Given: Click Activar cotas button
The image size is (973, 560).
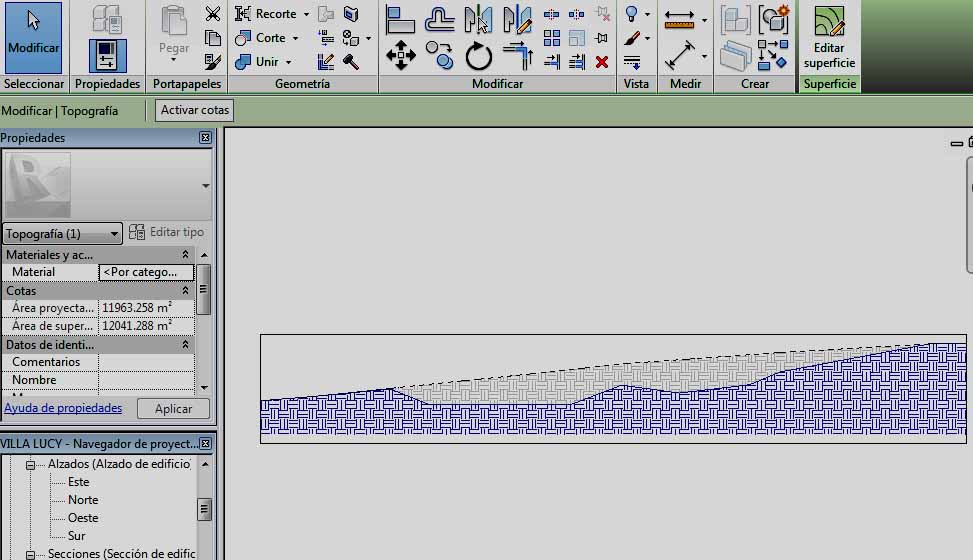Looking at the screenshot, I should (195, 111).
